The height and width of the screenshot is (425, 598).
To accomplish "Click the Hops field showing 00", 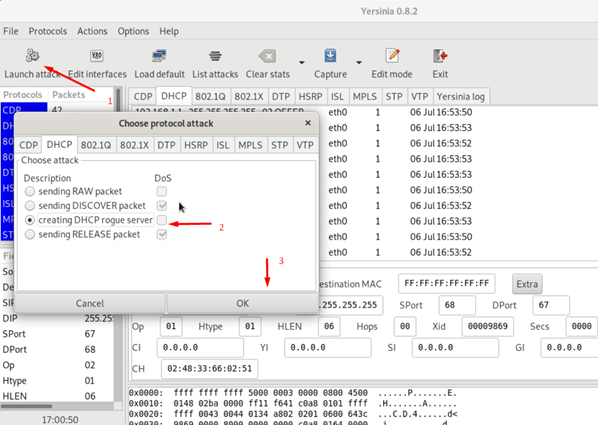I will pos(405,326).
